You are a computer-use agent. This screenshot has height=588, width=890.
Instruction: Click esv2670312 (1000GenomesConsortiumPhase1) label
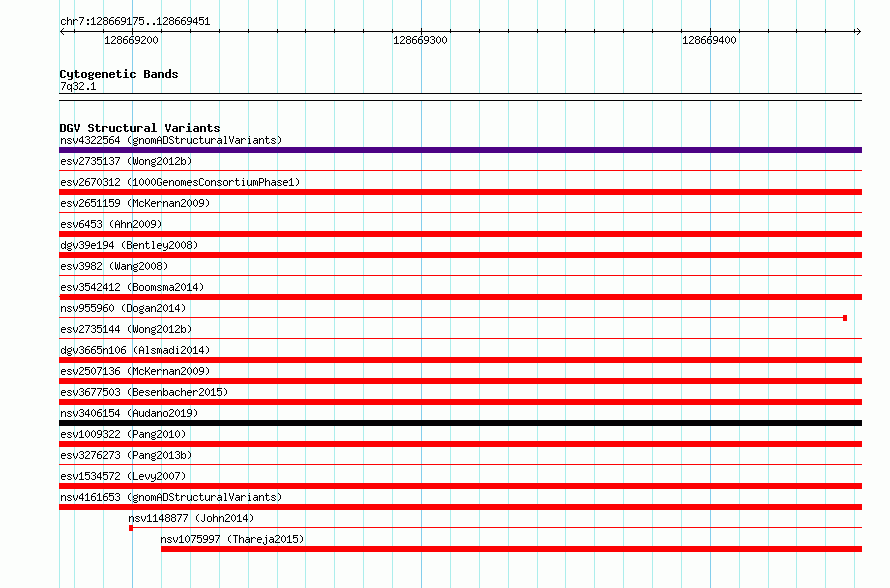(x=180, y=182)
